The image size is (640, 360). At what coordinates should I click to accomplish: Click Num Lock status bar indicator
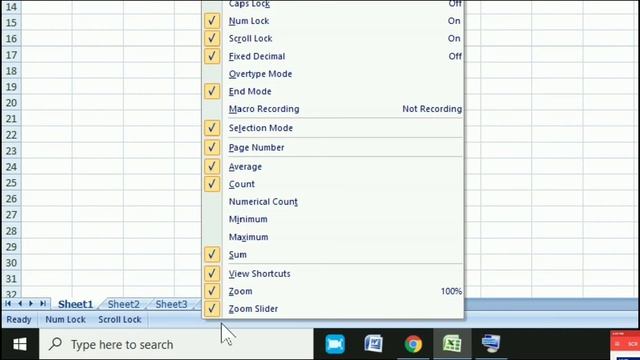pyautogui.click(x=65, y=320)
